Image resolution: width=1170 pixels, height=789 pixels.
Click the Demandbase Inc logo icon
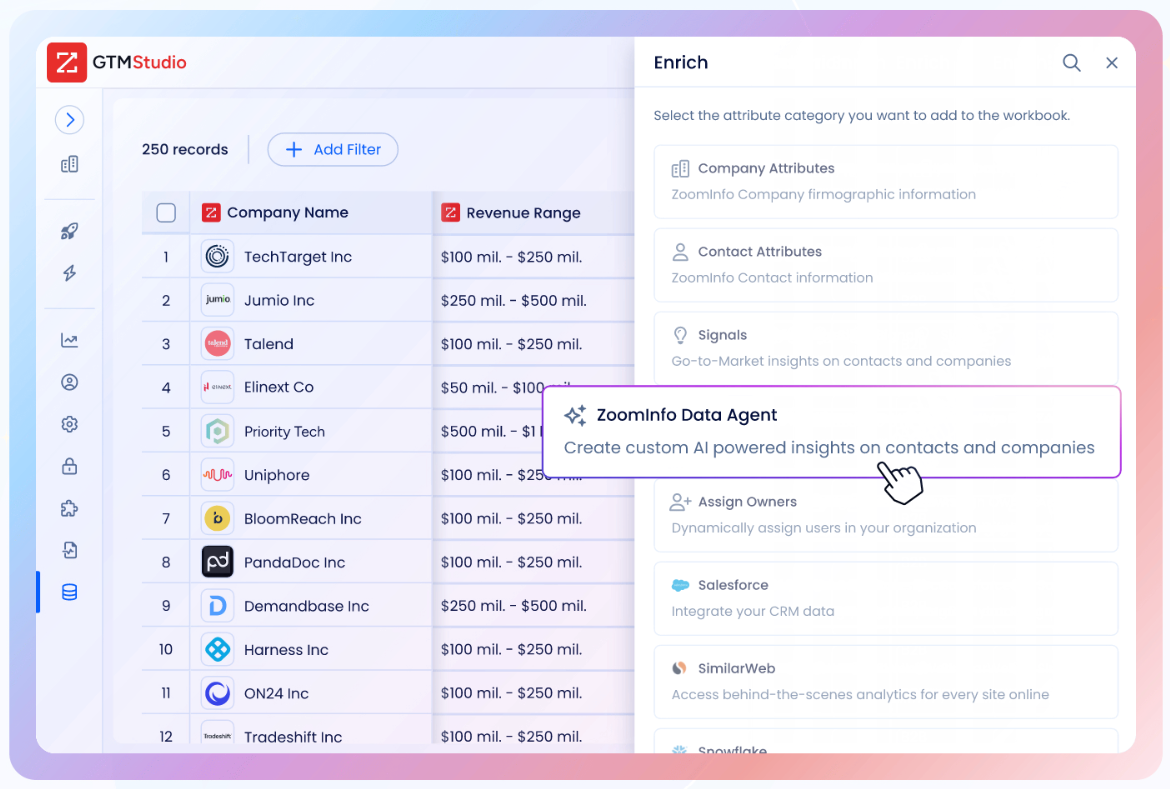tap(217, 606)
